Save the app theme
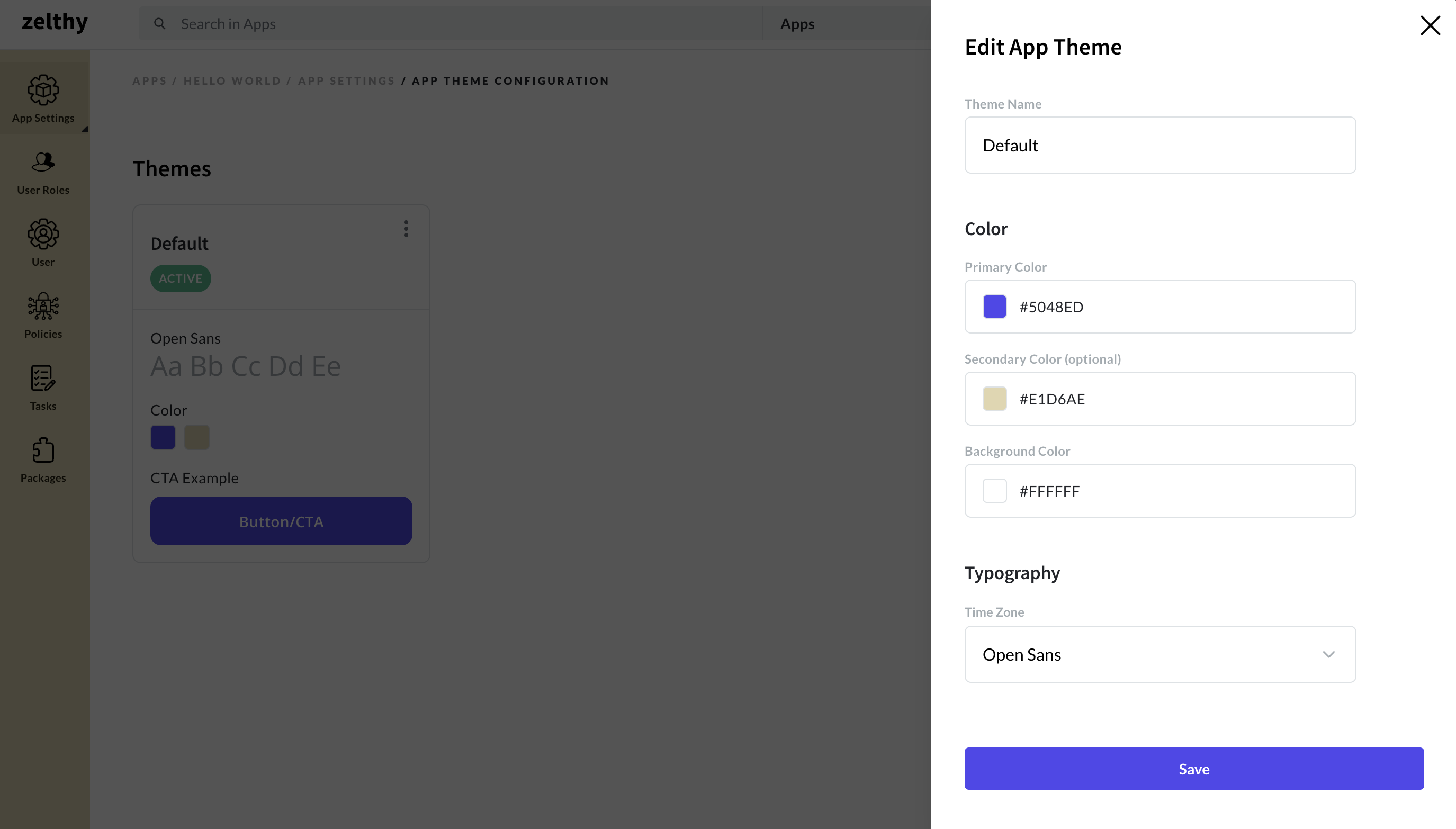1456x829 pixels. [1193, 769]
